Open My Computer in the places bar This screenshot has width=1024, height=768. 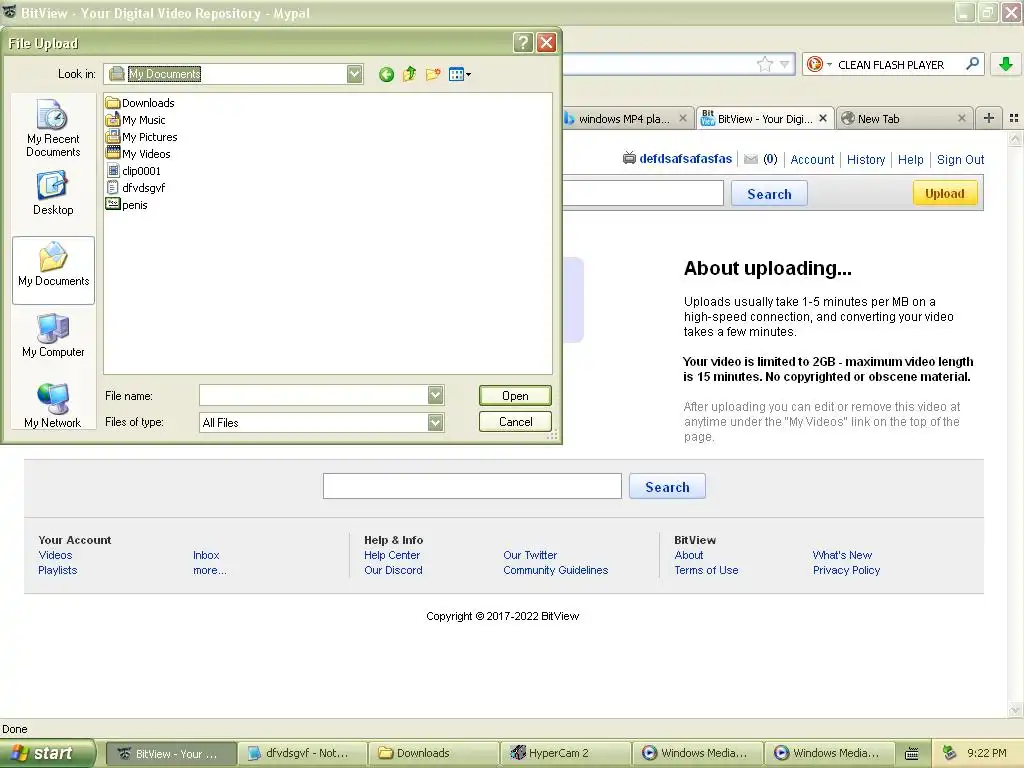pos(53,335)
